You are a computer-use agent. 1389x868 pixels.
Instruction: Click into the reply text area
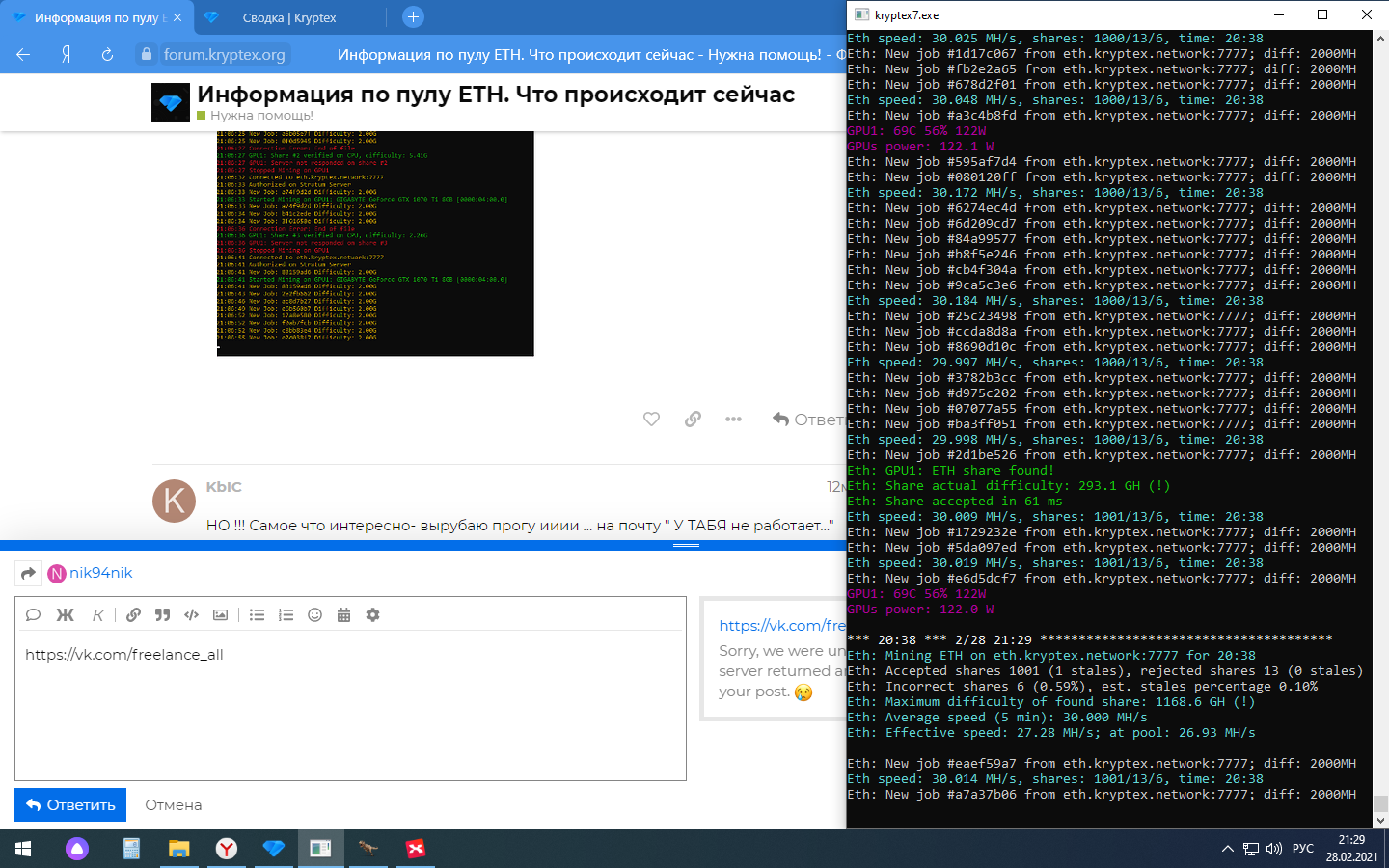pos(351,707)
